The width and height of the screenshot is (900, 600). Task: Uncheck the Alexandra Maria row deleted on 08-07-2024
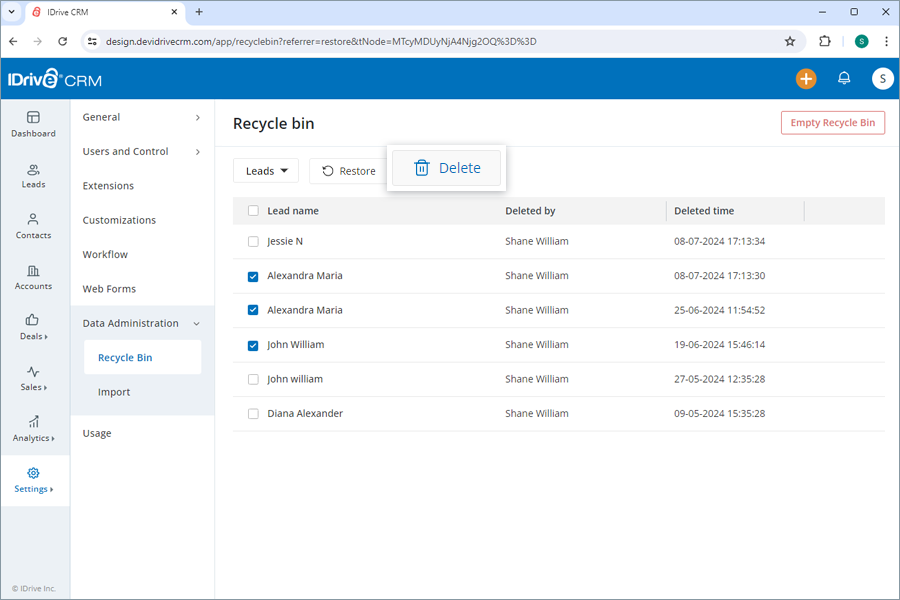point(253,275)
